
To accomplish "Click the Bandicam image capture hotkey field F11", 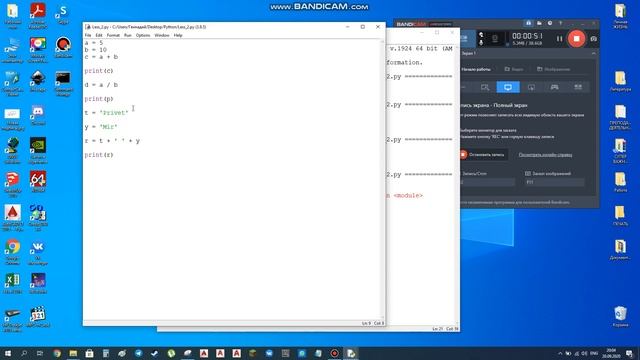I will (554, 182).
